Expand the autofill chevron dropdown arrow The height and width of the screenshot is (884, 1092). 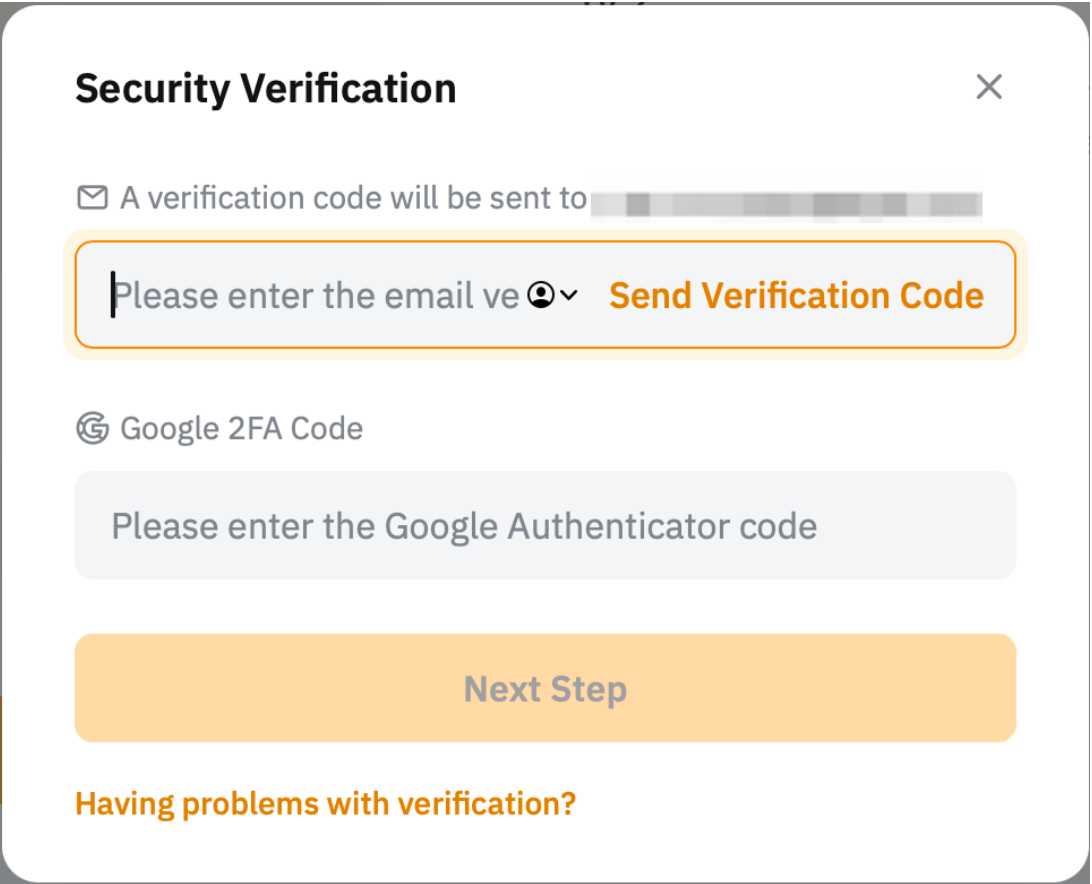click(569, 295)
